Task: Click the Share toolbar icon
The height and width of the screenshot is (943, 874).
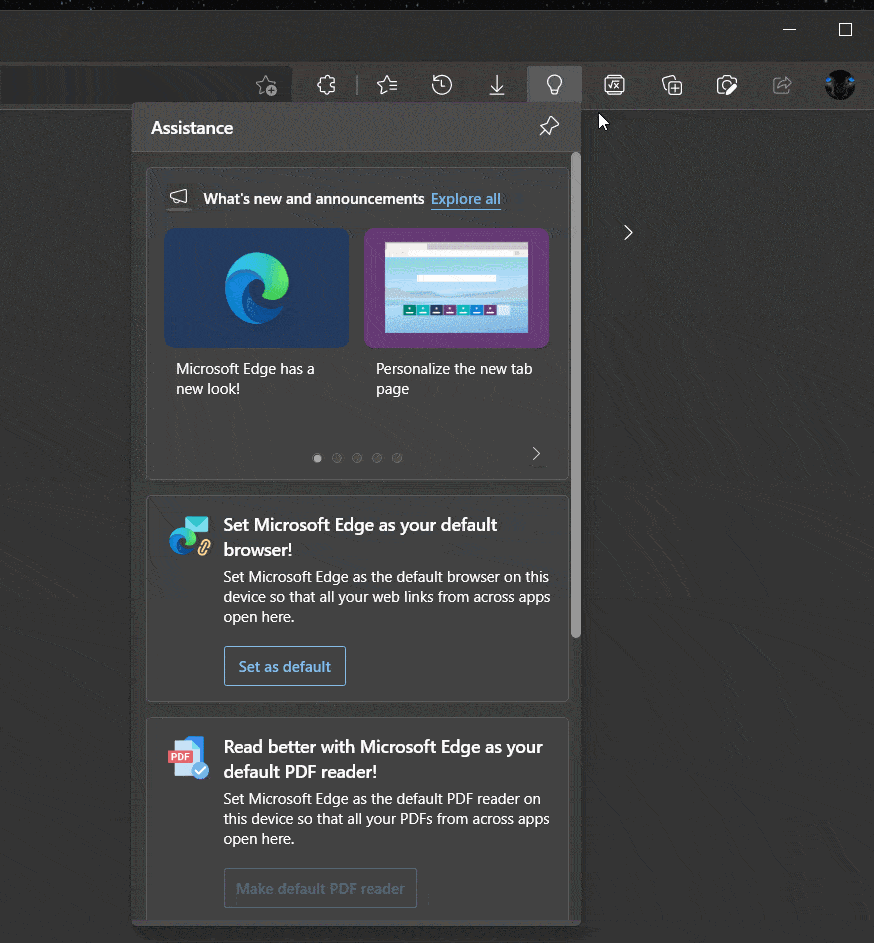Action: click(x=782, y=85)
